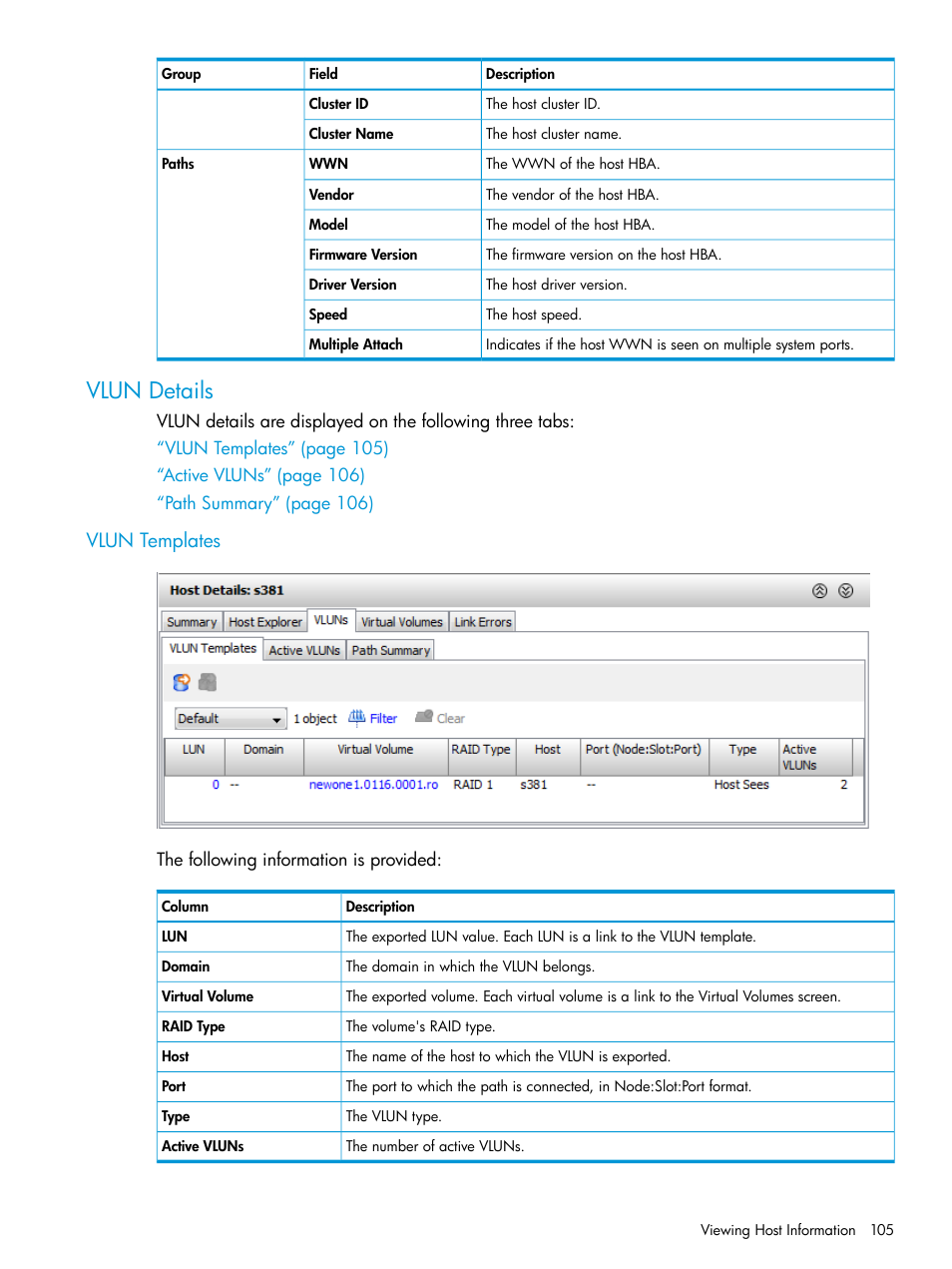Click the Active VLUNs row in the column table
Viewport: 952px width, 1269px height.
[526, 1146]
